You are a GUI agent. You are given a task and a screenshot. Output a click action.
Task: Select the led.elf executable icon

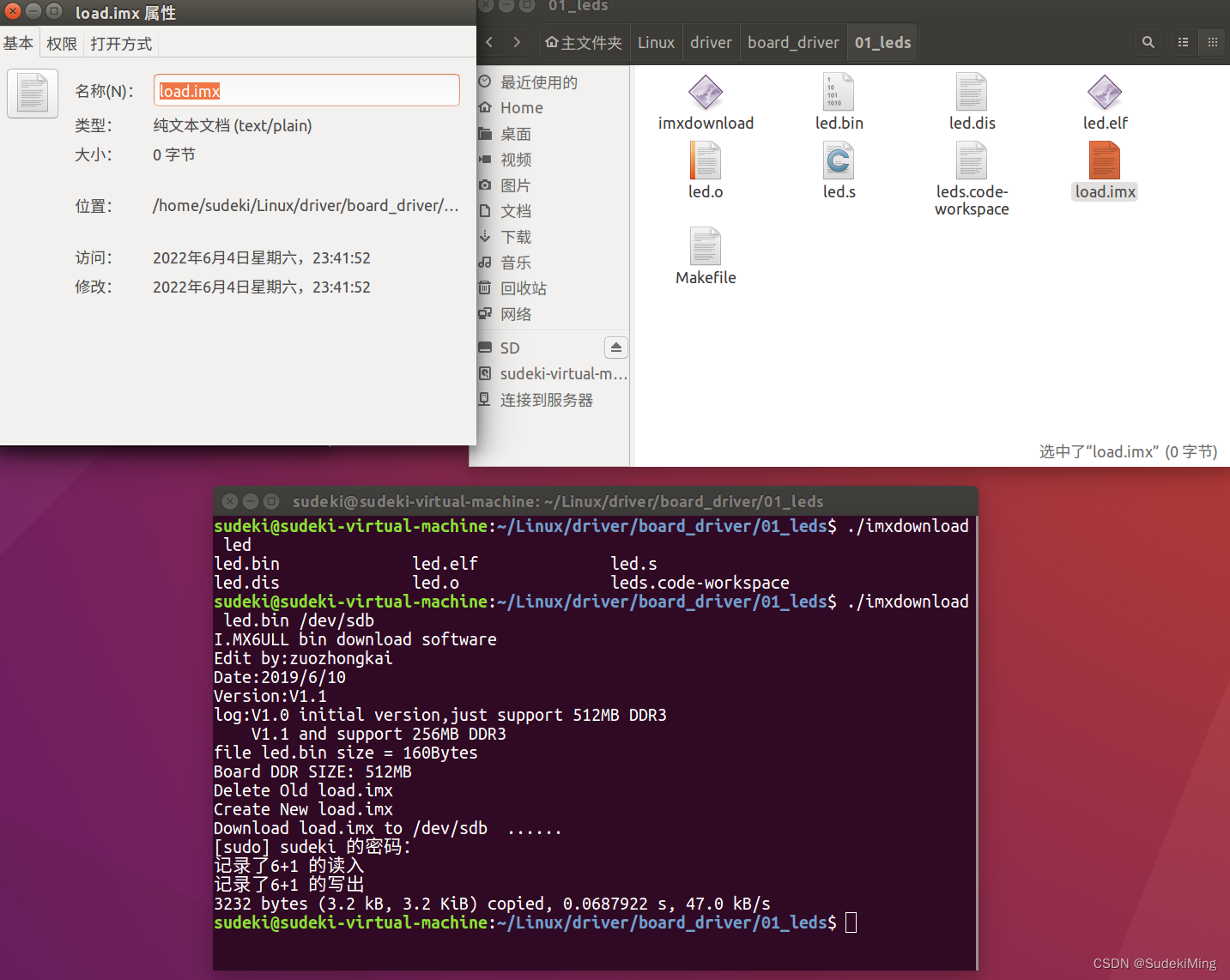1105,93
